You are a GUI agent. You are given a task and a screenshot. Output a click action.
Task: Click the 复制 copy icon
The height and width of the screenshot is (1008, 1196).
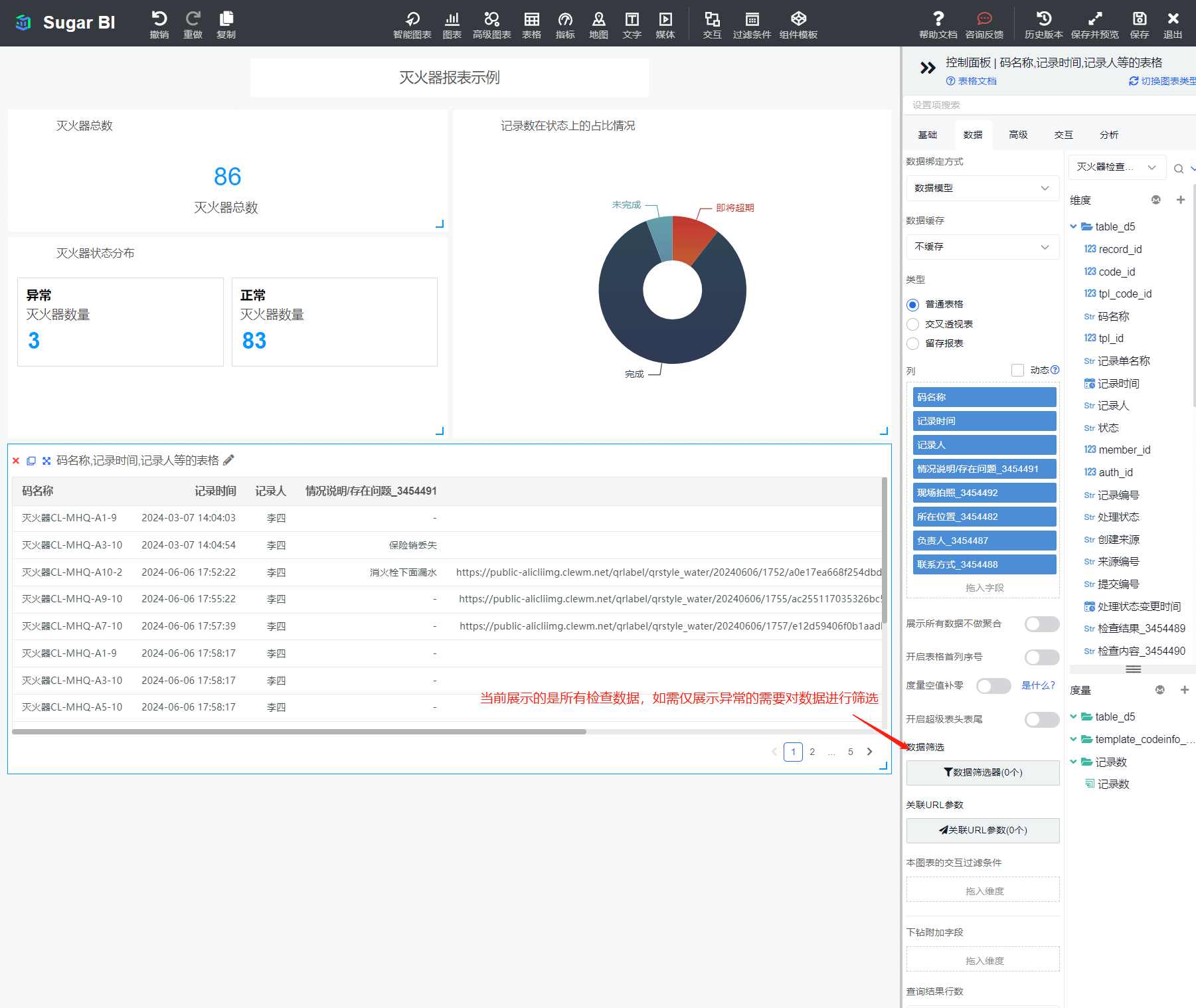[226, 19]
